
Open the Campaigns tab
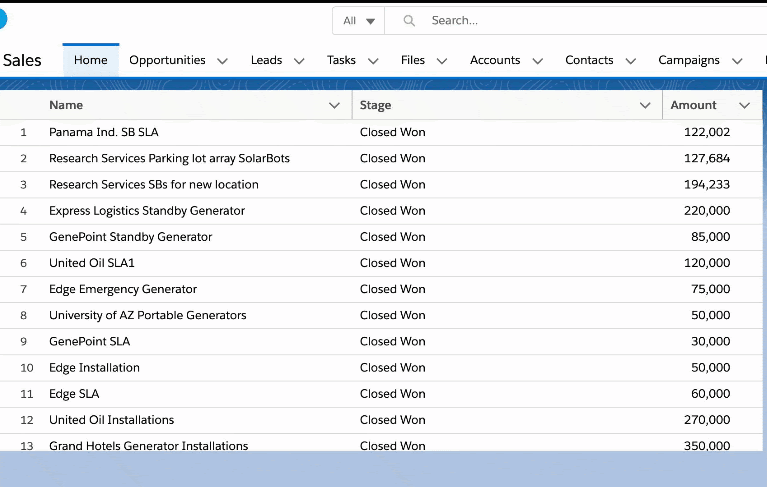[x=688, y=60]
